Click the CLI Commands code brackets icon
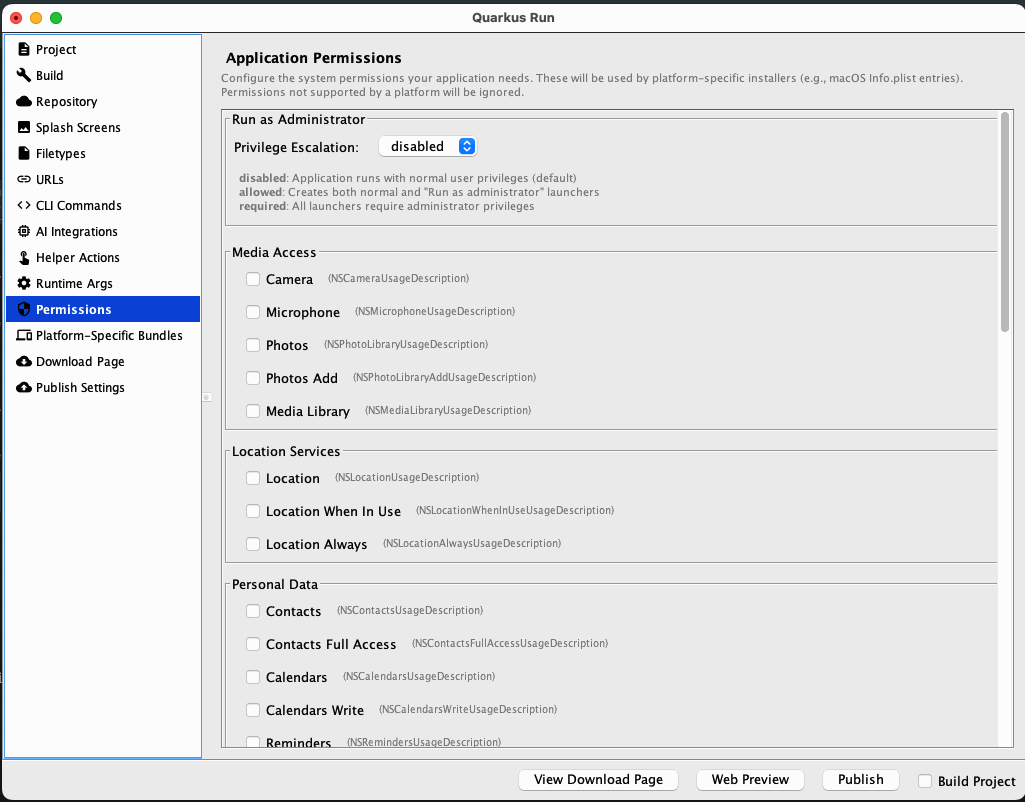This screenshot has height=802, width=1025. 24,205
